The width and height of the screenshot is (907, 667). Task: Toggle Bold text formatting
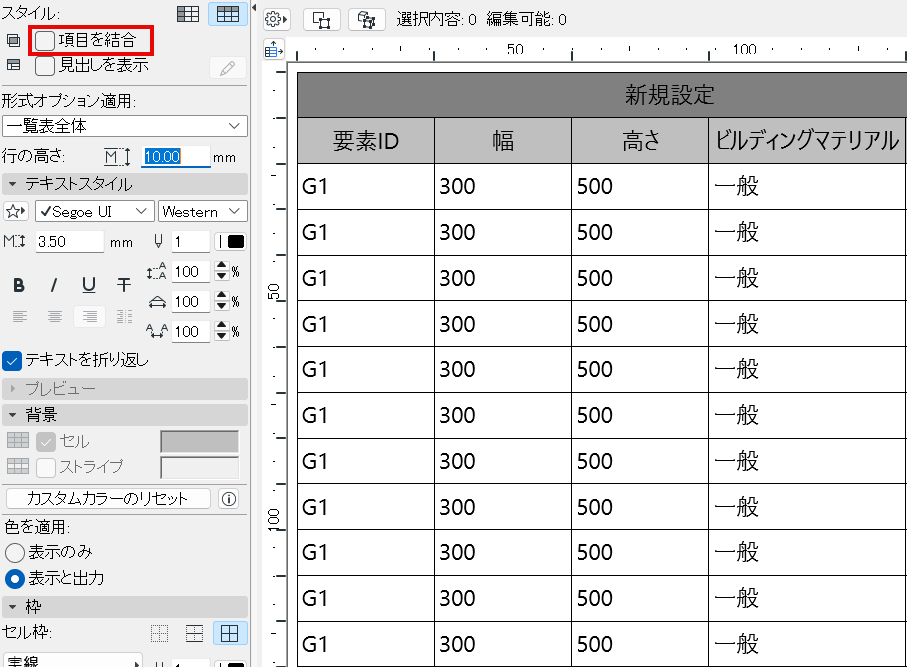[x=19, y=285]
